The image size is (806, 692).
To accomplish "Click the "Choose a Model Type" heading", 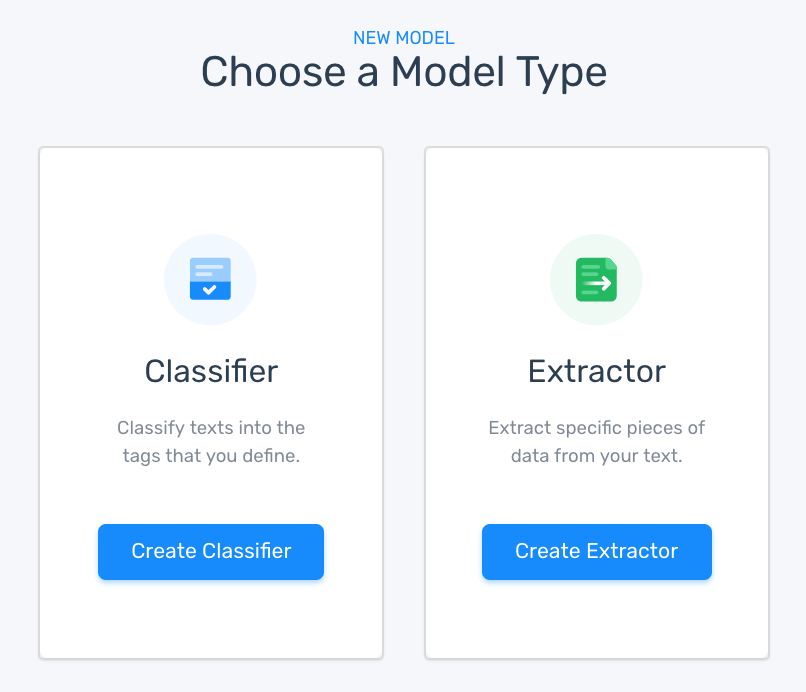I will click(403, 73).
